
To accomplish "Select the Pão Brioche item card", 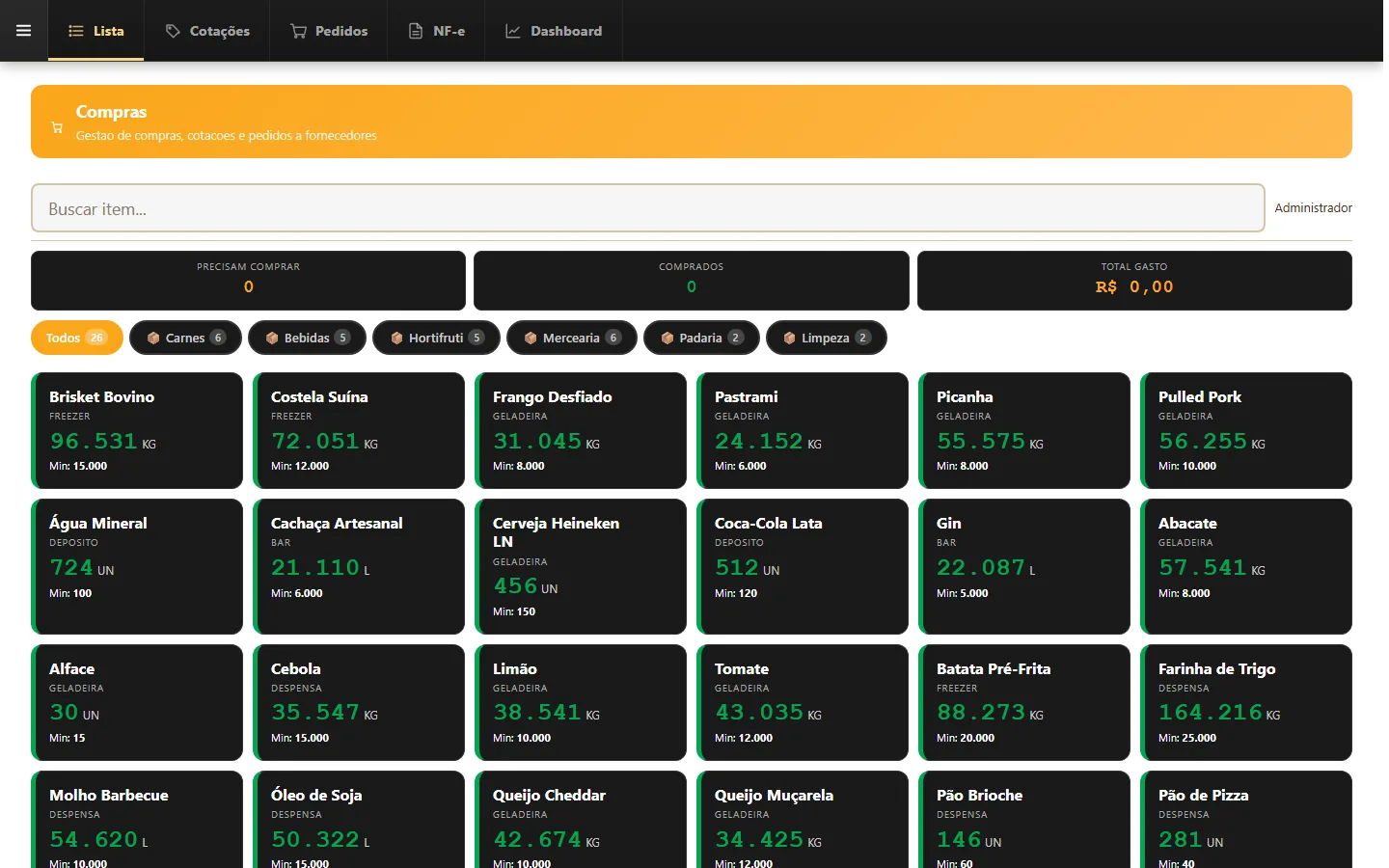I will click(x=1024, y=820).
